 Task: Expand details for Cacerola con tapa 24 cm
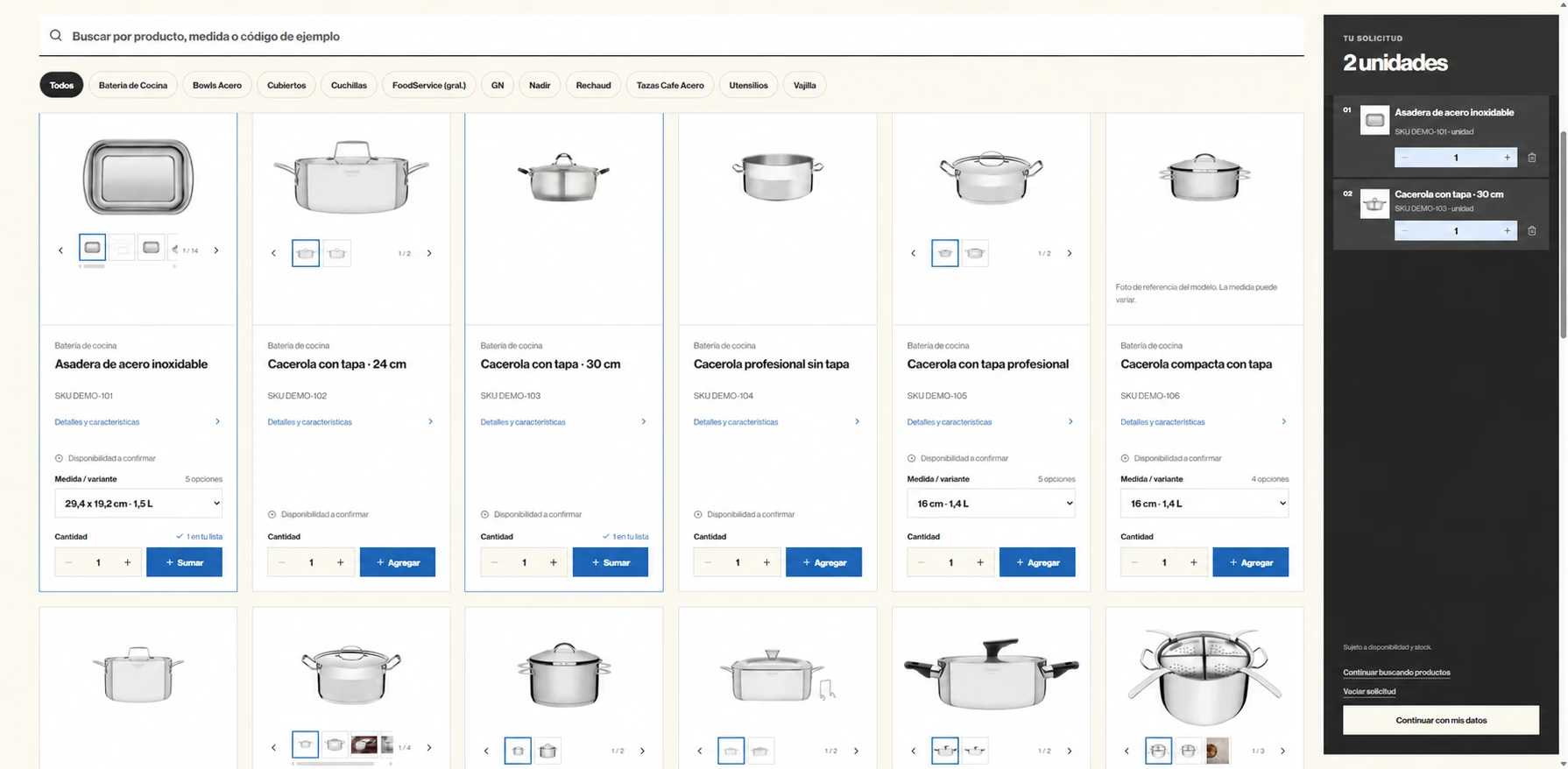(350, 422)
